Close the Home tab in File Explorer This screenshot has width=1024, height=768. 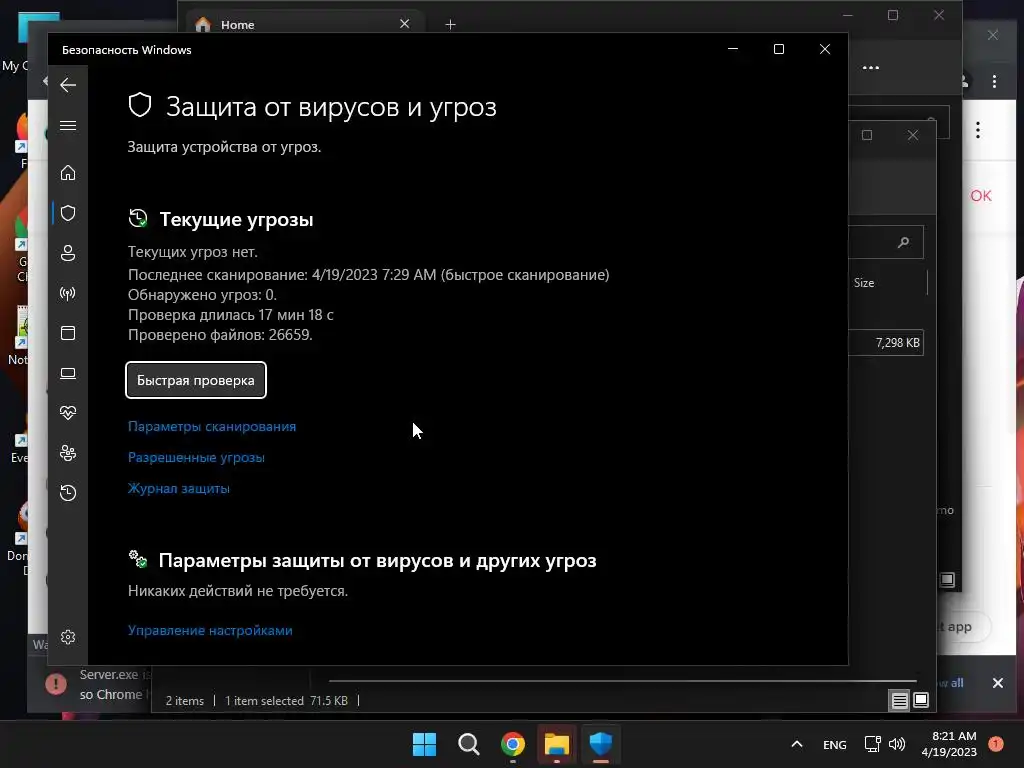pos(404,24)
